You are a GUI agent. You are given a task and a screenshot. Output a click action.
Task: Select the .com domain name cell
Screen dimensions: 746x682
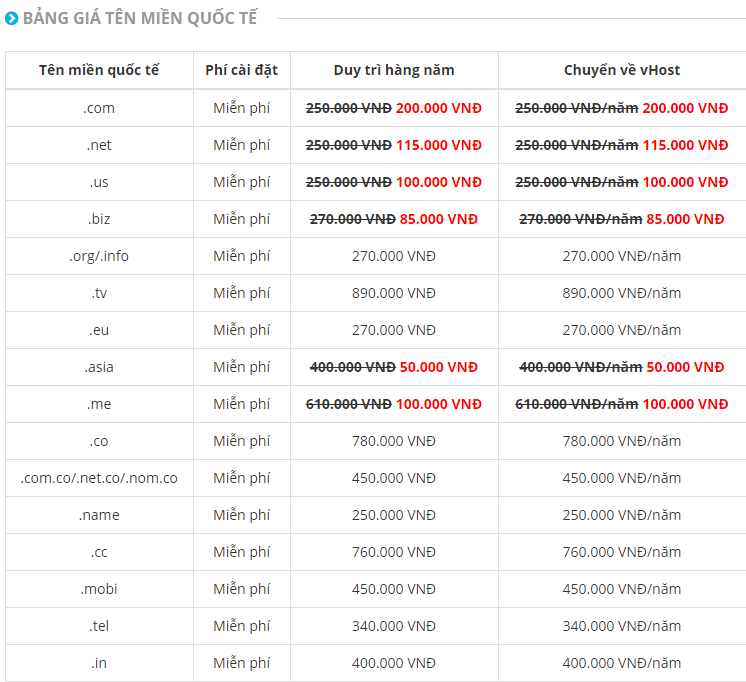(99, 108)
